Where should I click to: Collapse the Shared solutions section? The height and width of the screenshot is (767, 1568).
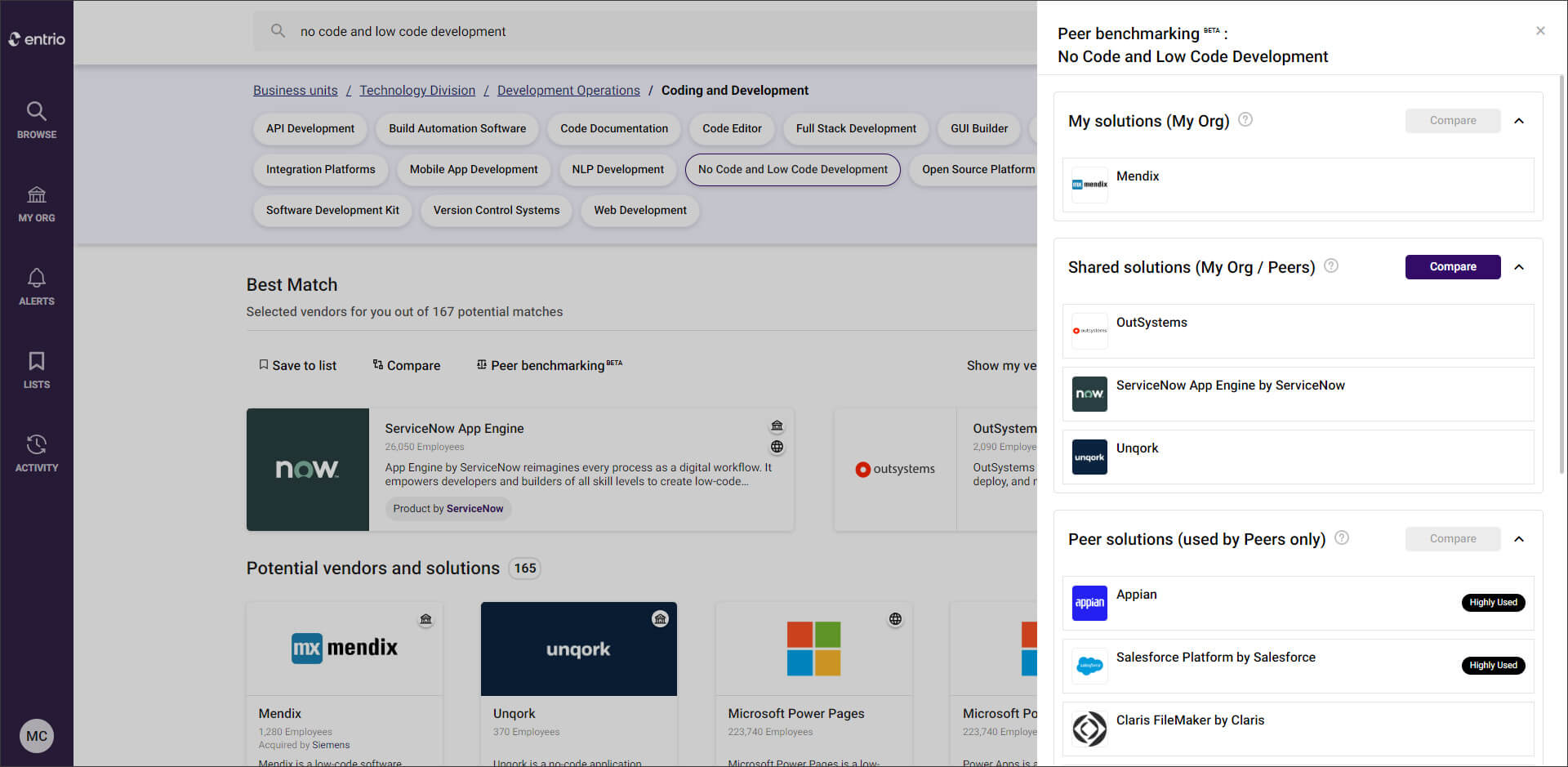pos(1519,267)
